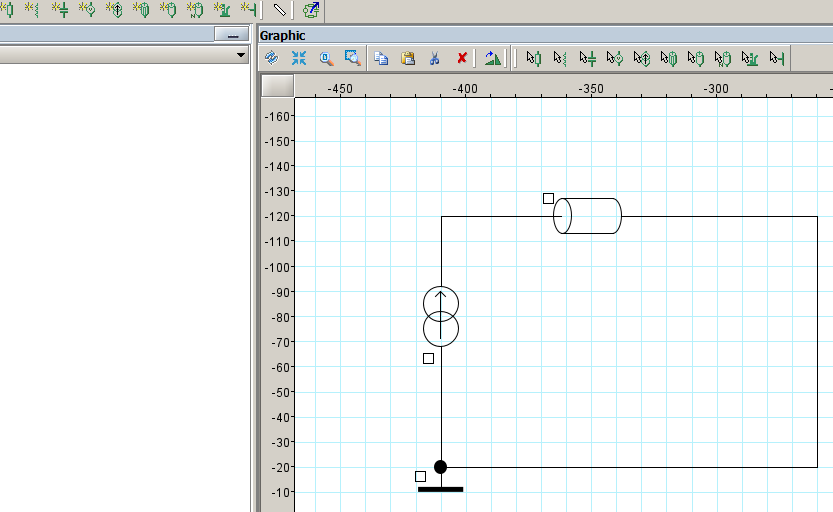
Task: Click the Graphic panel title bar
Action: tap(546, 35)
